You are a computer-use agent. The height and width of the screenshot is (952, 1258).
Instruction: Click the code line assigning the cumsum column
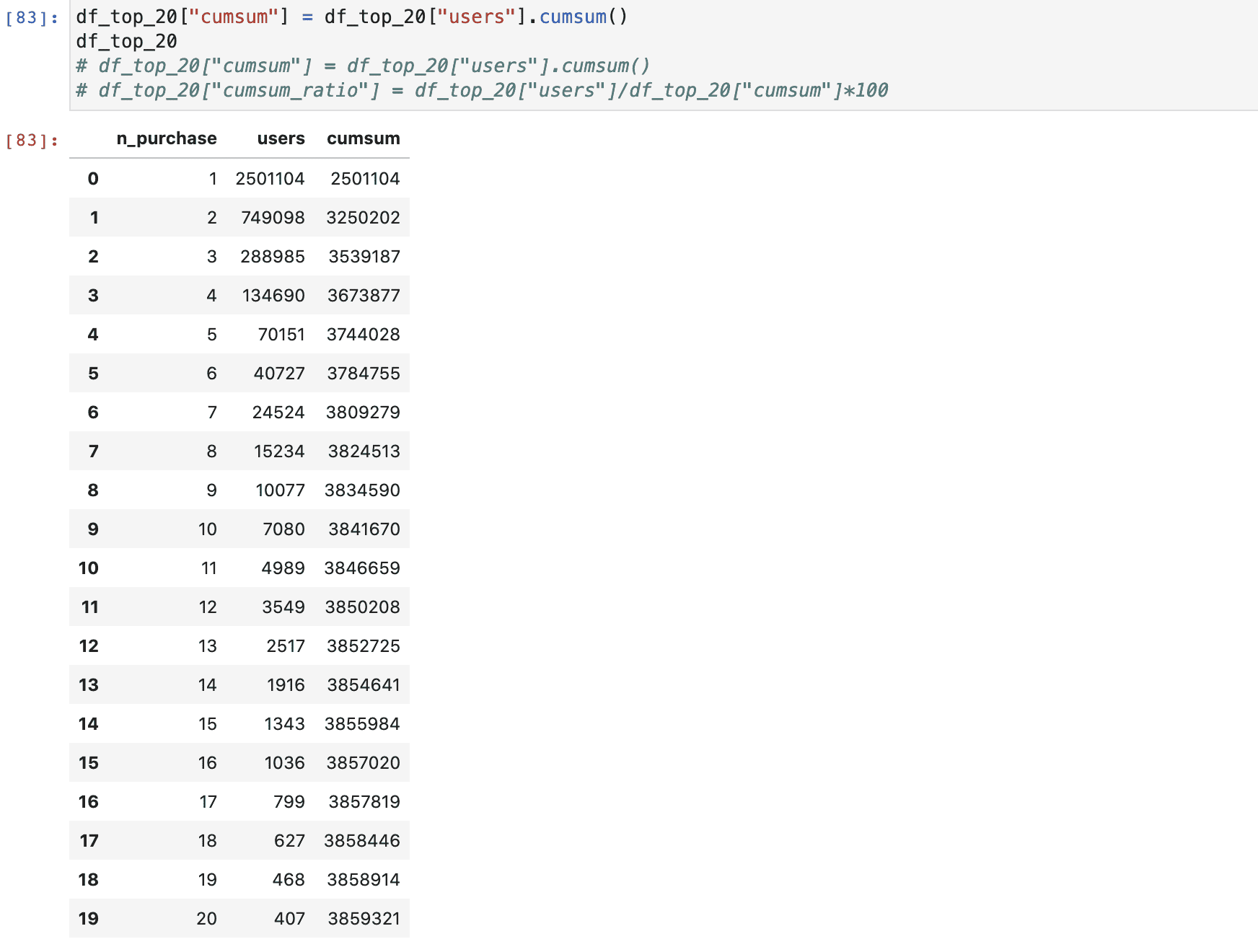[x=352, y=17]
